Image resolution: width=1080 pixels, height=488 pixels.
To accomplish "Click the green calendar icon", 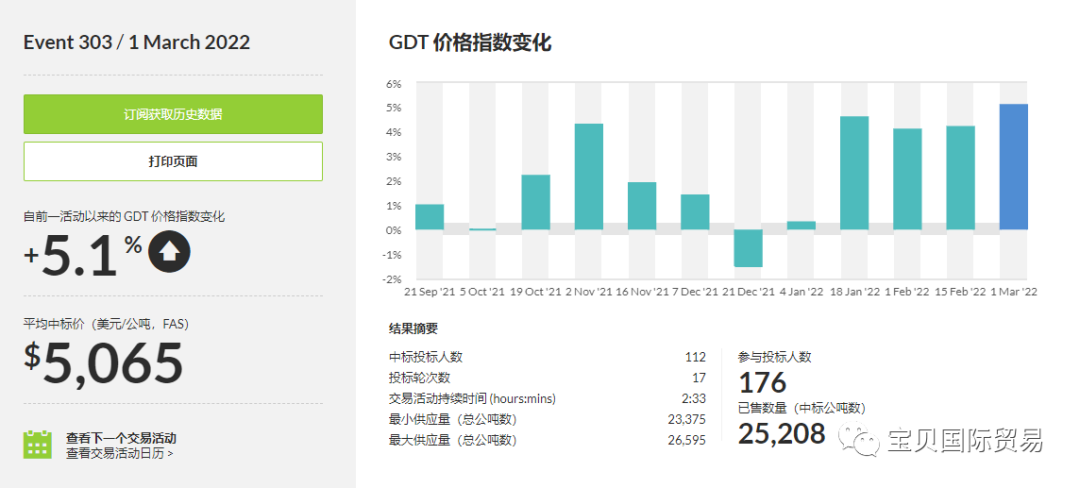I will coord(38,444).
